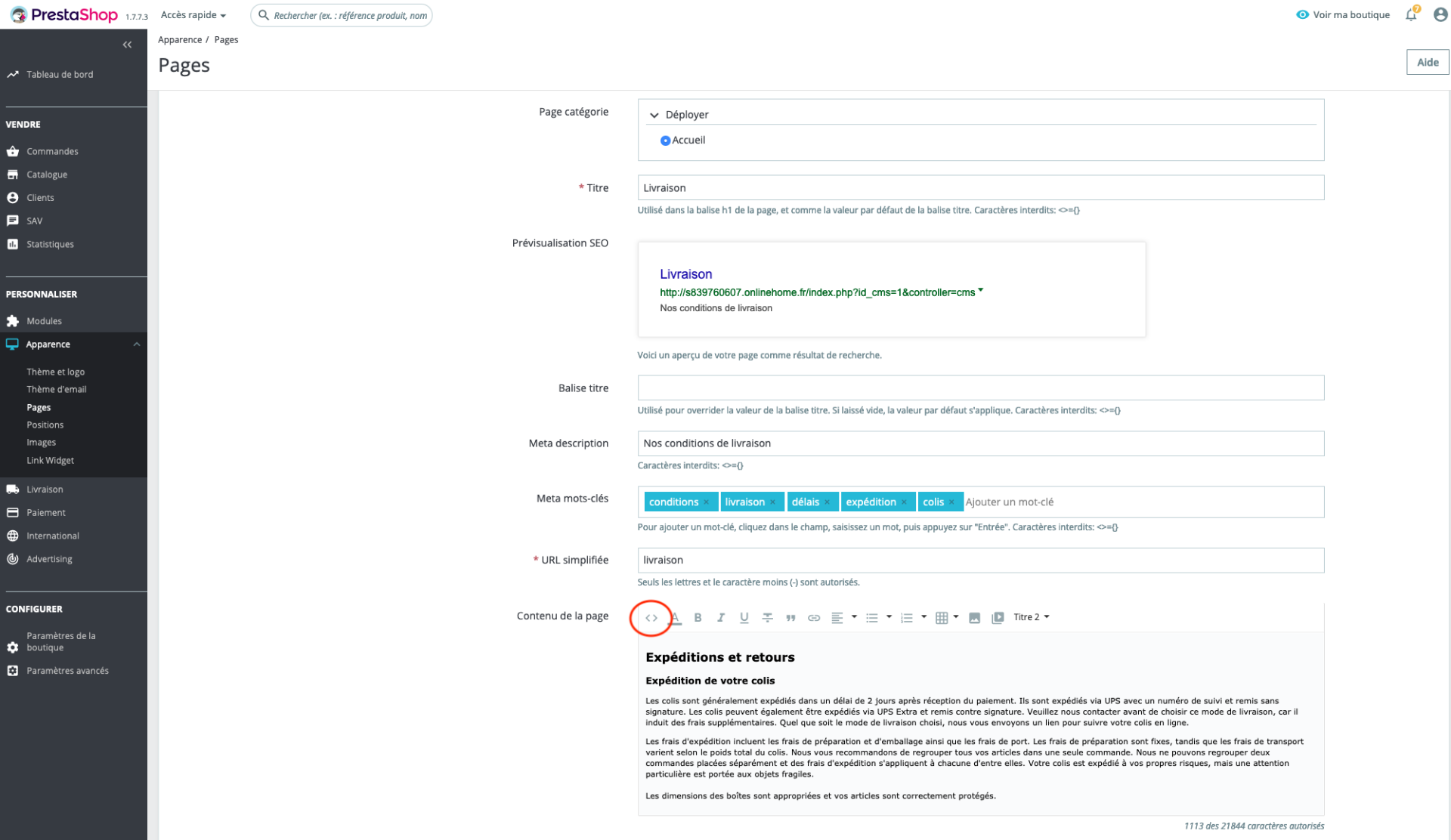Click into the URL simplifiée field
Screen dimensions: 1451x840
[x=980, y=561]
